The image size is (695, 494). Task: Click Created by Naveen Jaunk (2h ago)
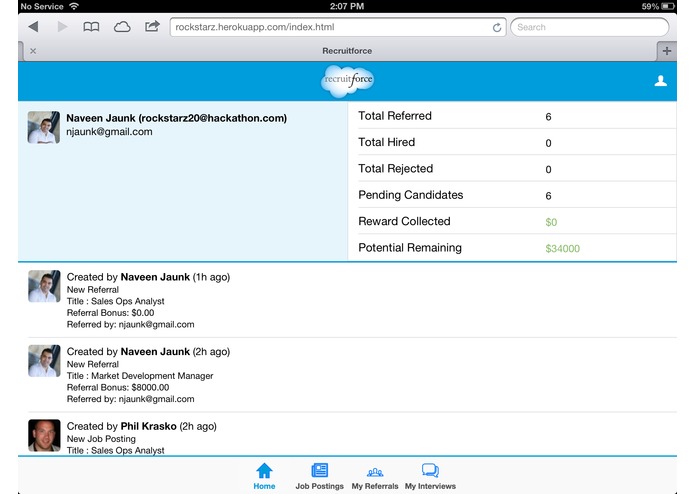tap(148, 352)
